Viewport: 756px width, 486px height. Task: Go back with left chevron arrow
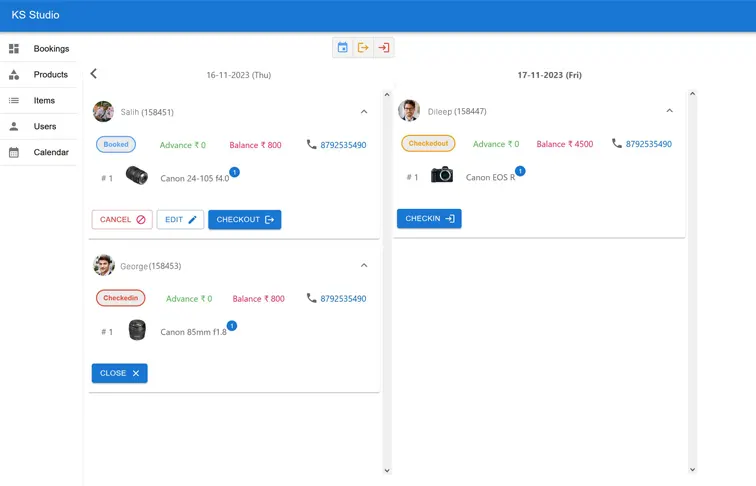[x=94, y=74]
